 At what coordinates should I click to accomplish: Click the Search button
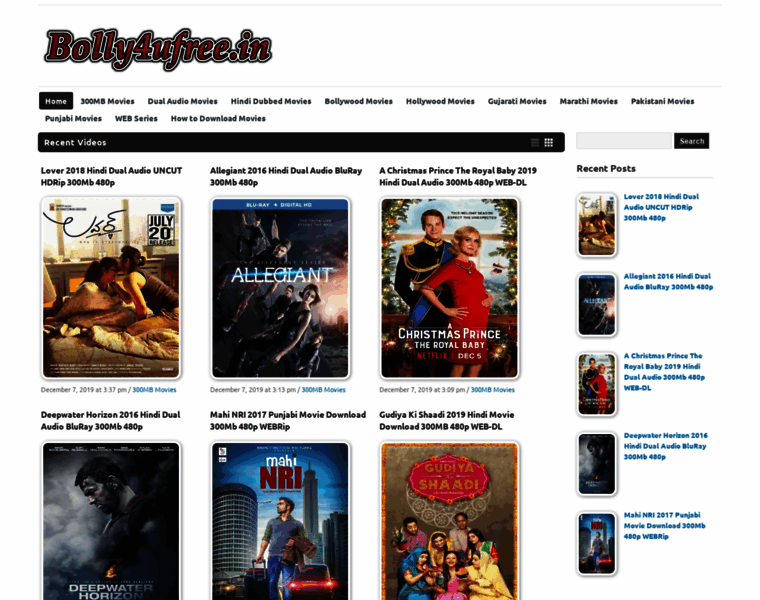pos(692,141)
